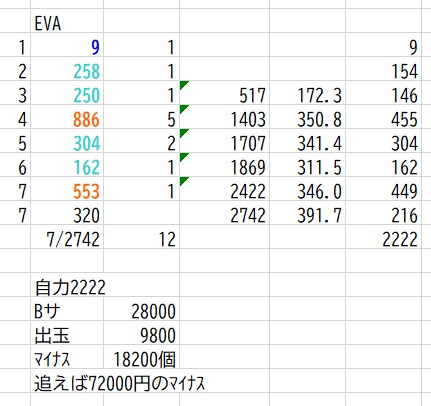Select the teal 258 cell
Image resolution: width=431 pixels, height=406 pixels.
coord(67,71)
